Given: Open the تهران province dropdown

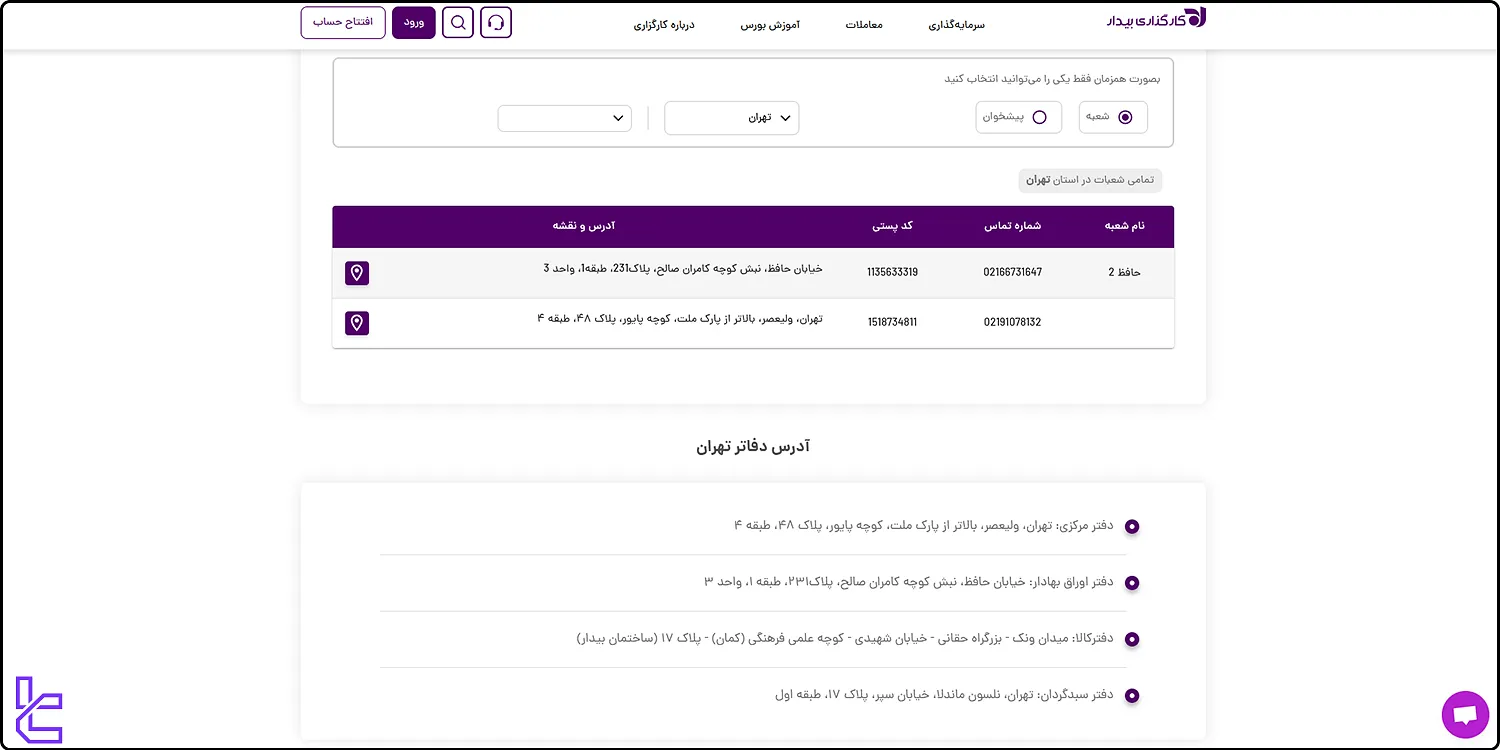Looking at the screenshot, I should [x=731, y=118].
